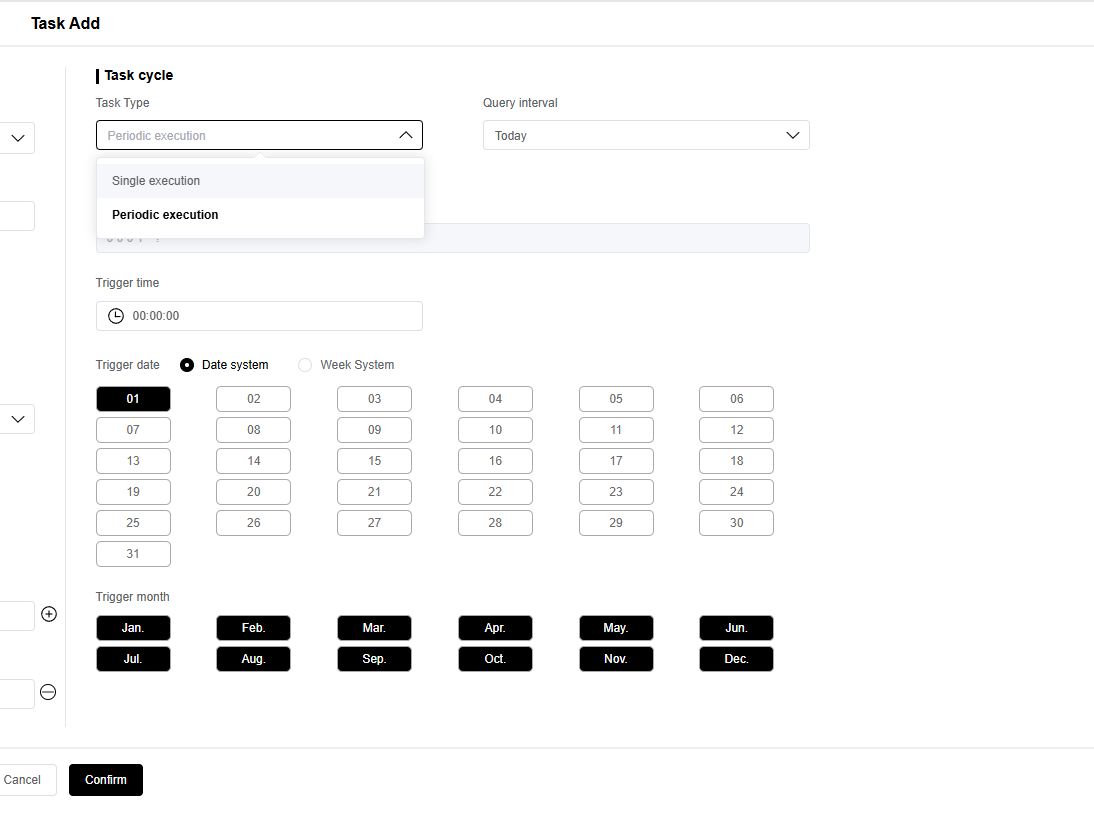
Task: Deselect the Dec. trigger month
Action: [x=736, y=659]
